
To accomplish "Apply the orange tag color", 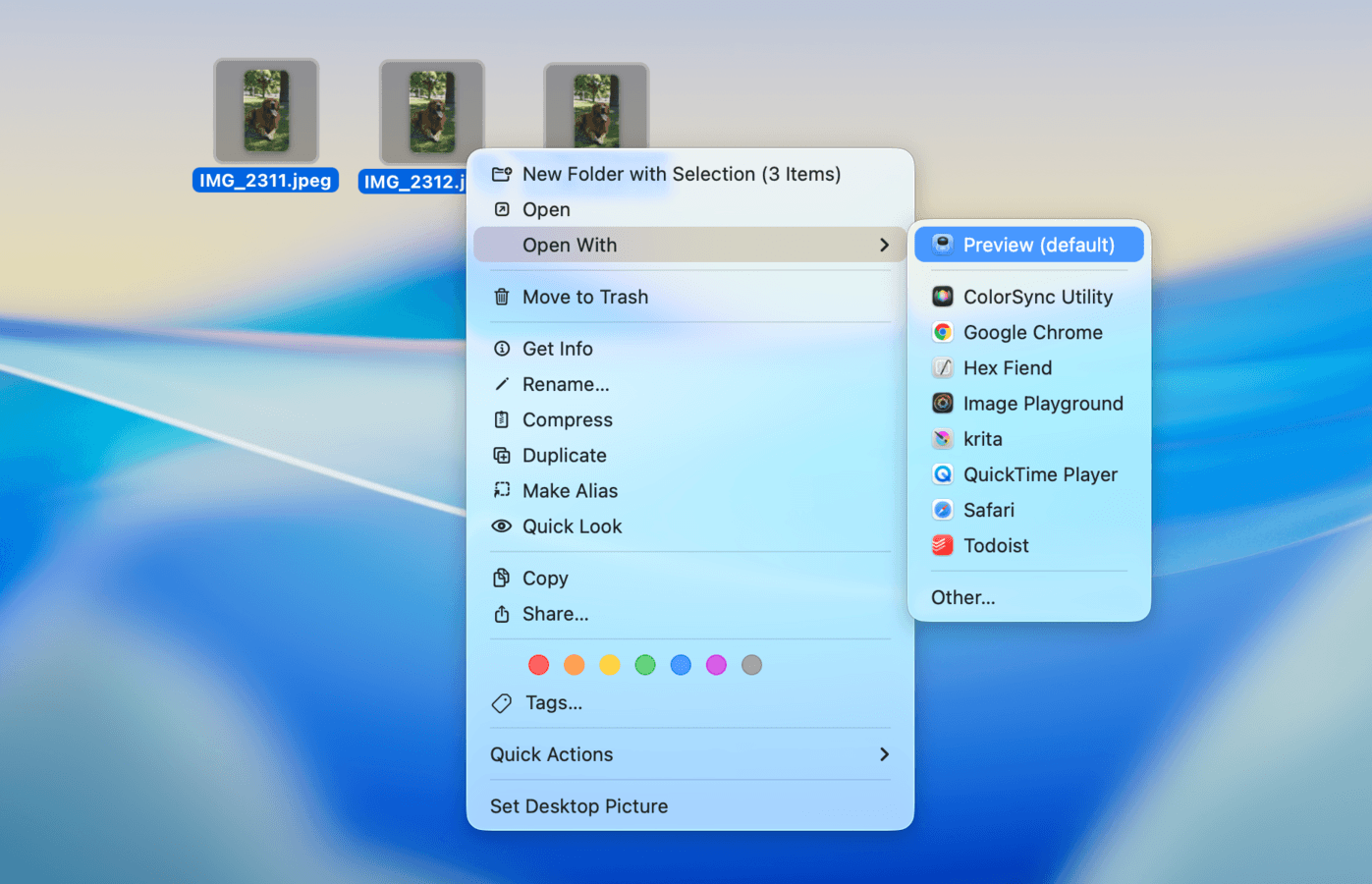I will 575,665.
